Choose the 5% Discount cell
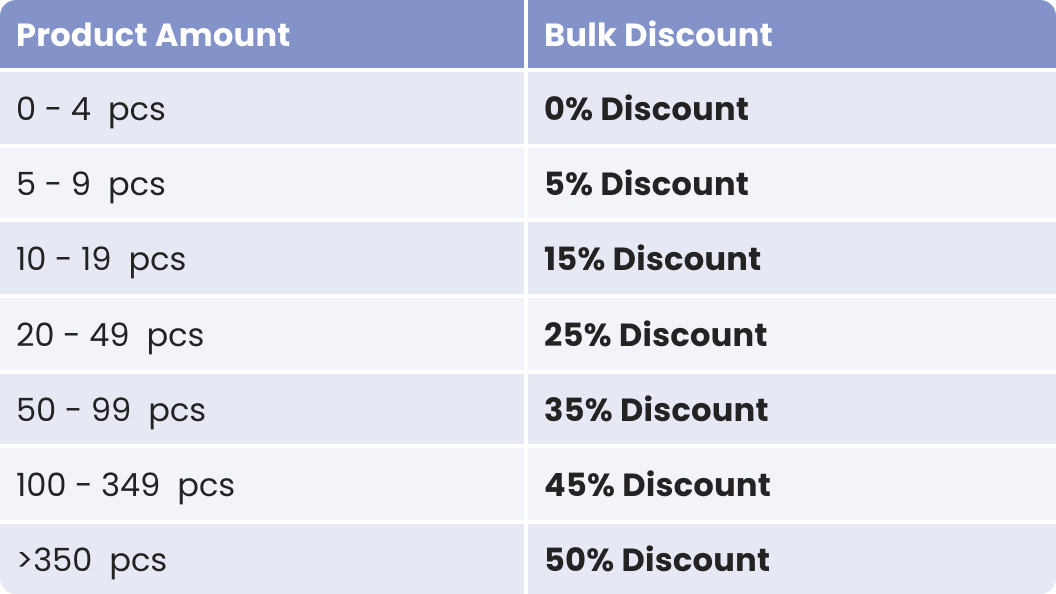 point(646,184)
